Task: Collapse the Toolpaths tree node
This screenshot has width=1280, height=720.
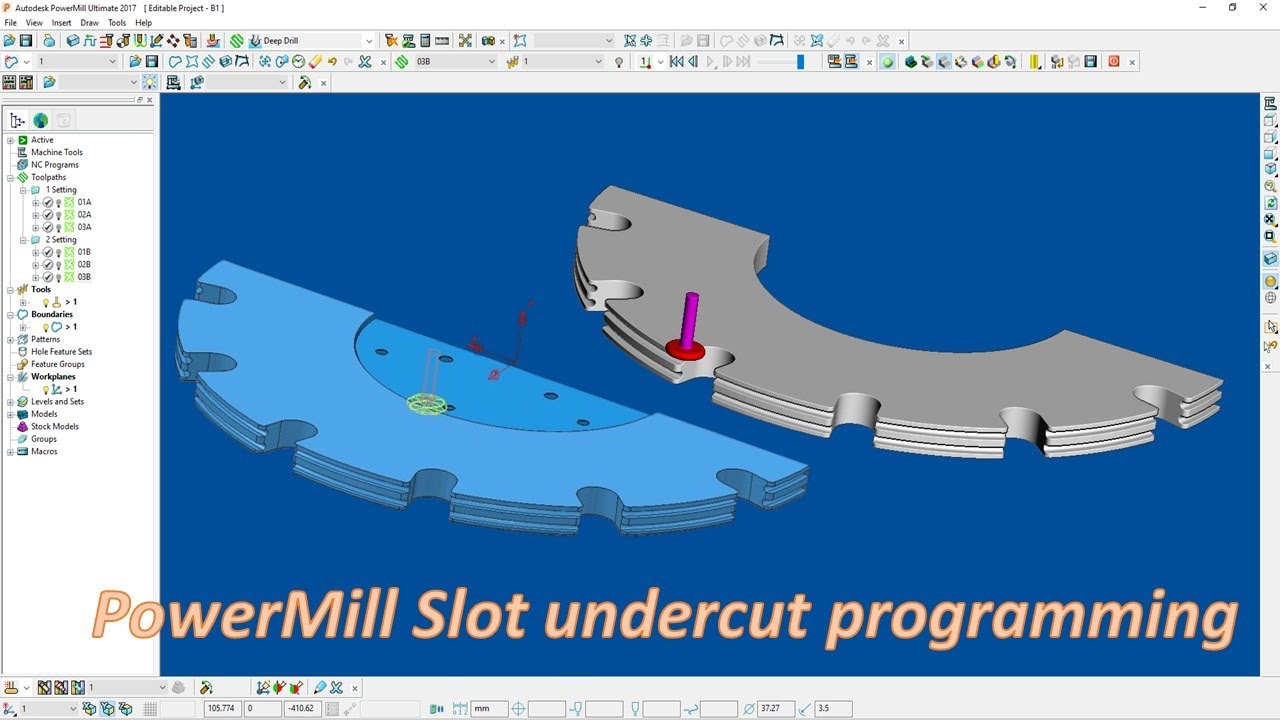Action: coord(10,177)
